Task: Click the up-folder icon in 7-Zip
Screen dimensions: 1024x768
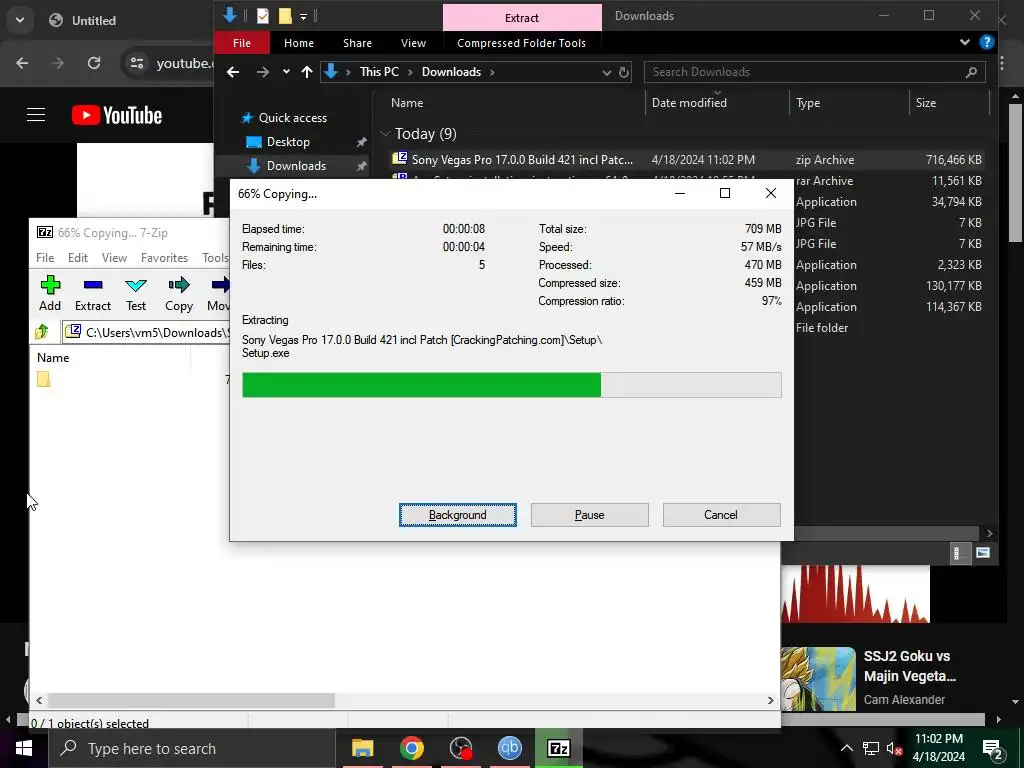Action: pyautogui.click(x=42, y=332)
